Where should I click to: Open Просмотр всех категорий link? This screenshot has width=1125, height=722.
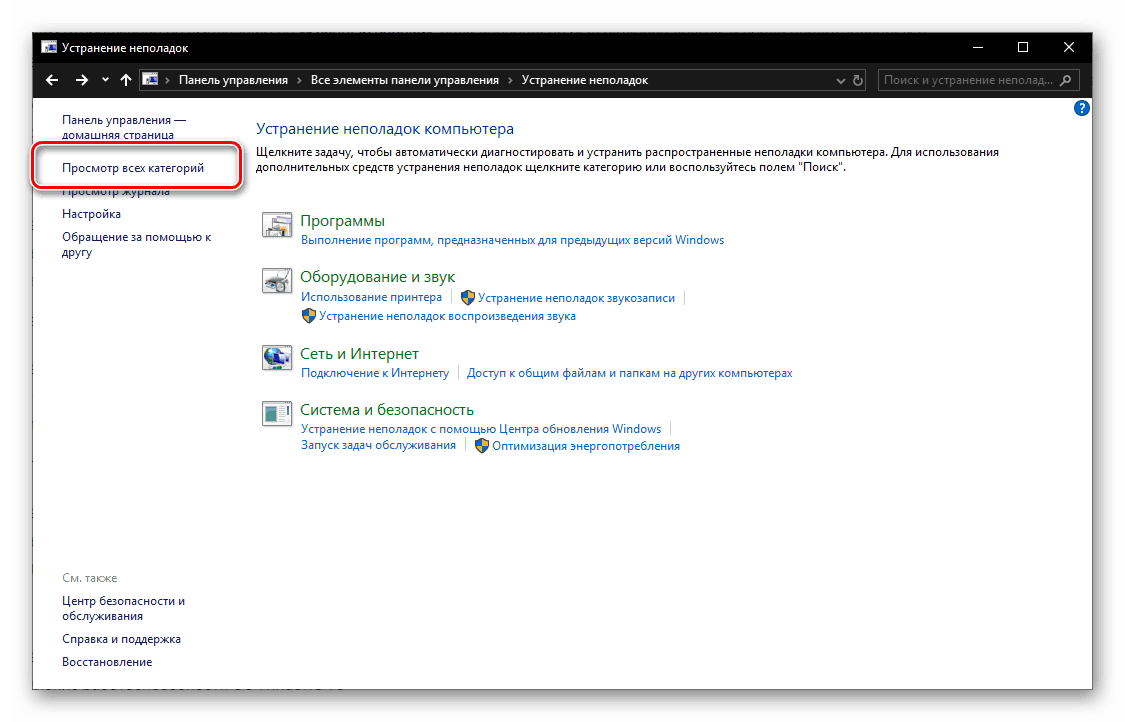[133, 168]
